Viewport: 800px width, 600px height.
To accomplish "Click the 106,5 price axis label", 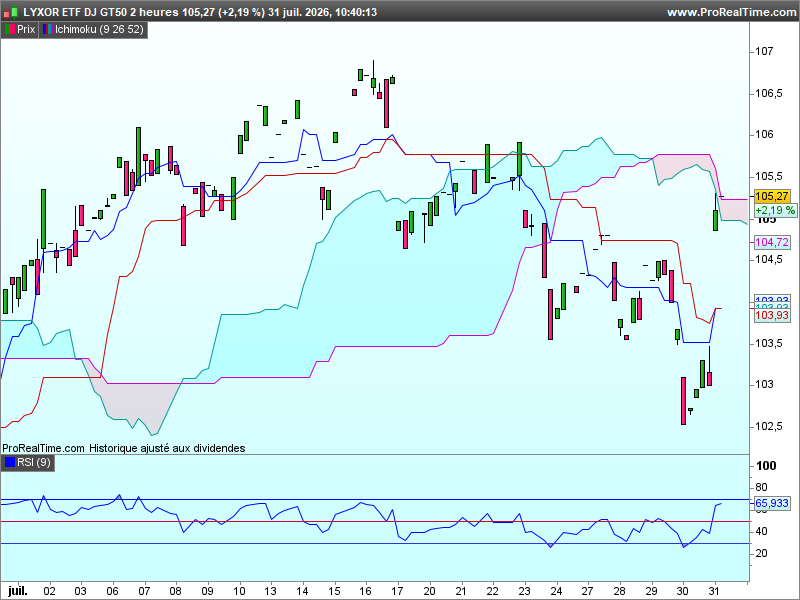I will [768, 93].
